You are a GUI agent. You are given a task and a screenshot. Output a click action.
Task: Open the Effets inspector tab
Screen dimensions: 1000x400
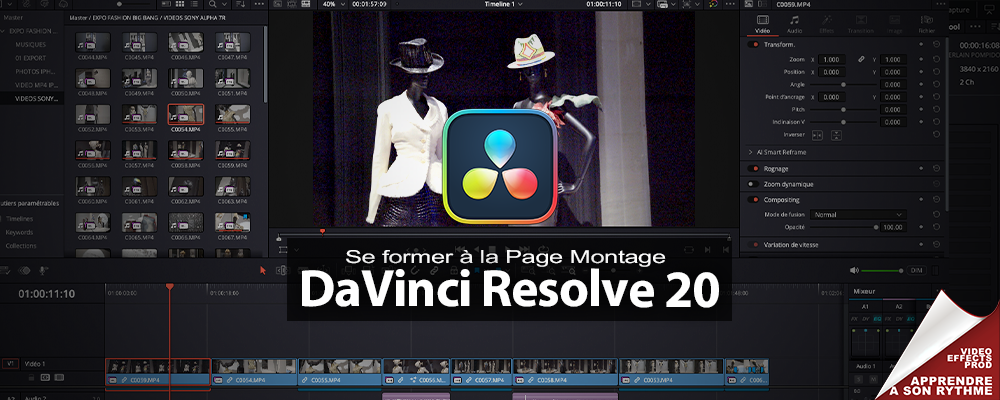(827, 24)
